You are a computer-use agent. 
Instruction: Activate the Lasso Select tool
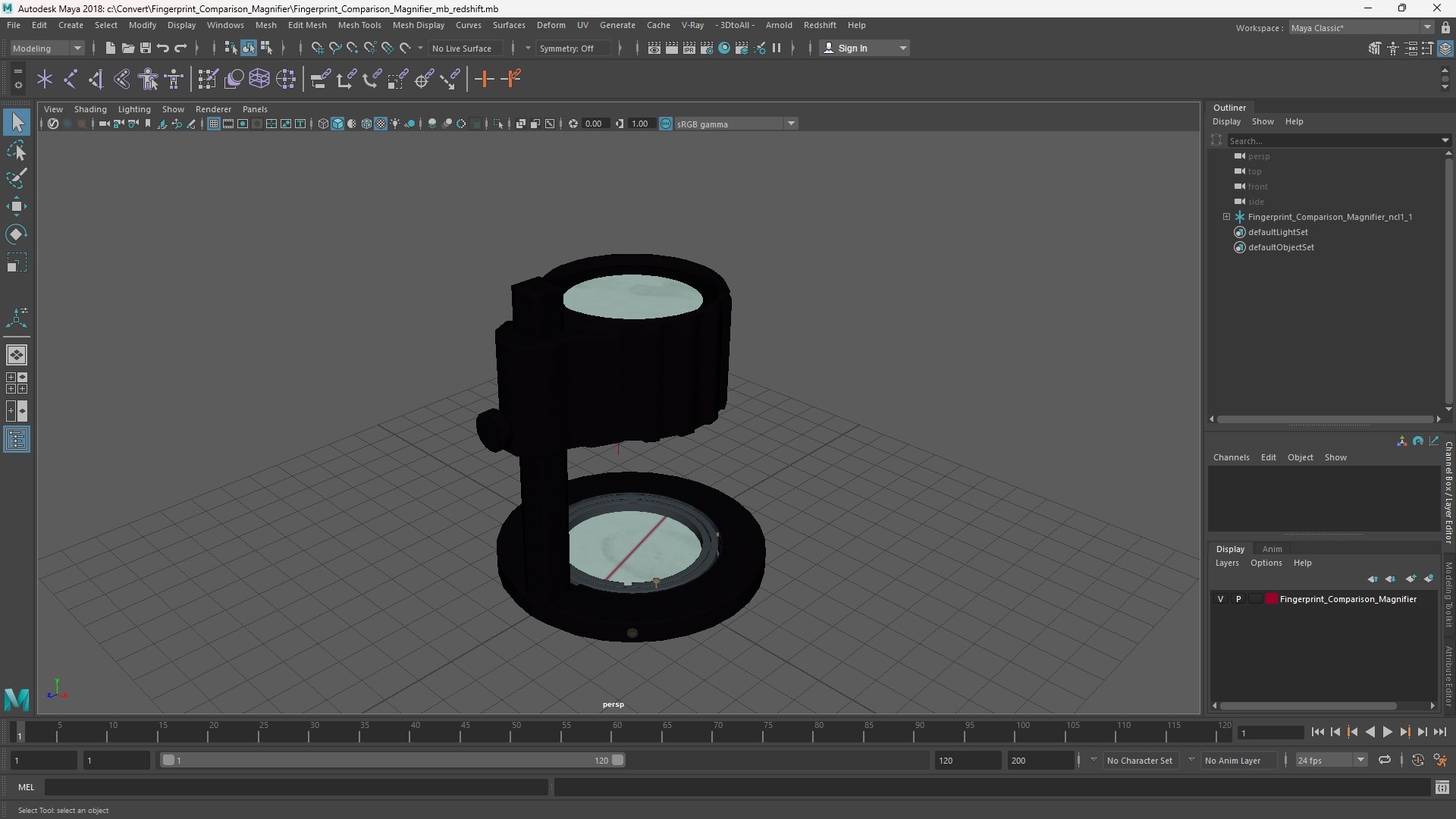(17, 151)
